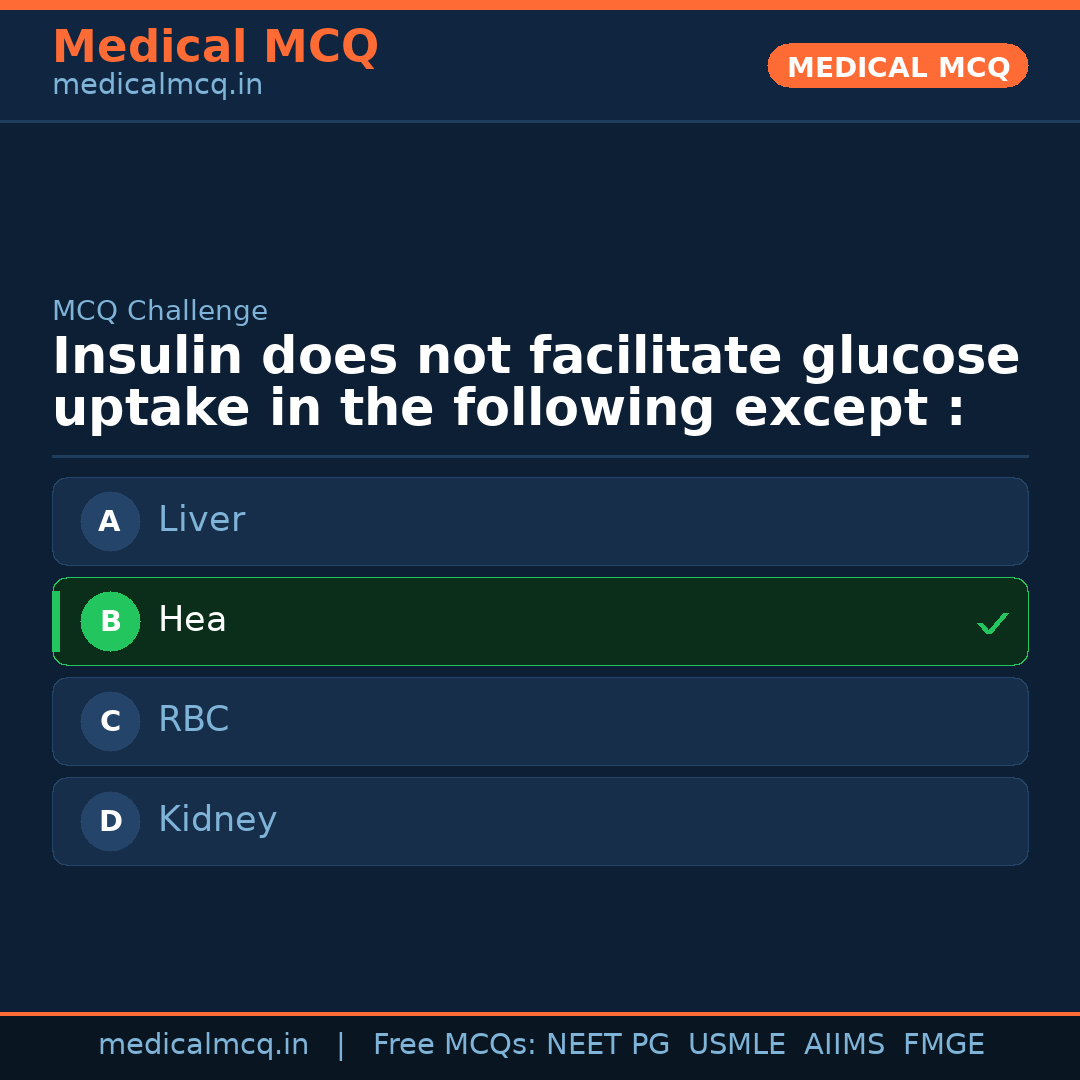Click the Hea answer text
The image size is (1080, 1080).
[192, 620]
